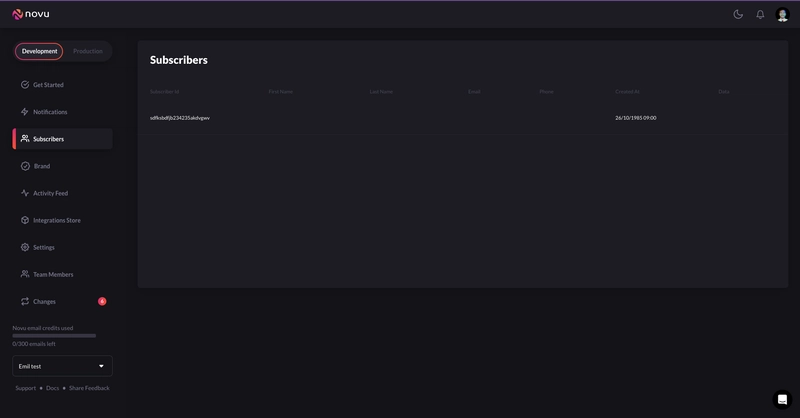
Task: Click the Integrations Store box icon
Action: [25, 220]
